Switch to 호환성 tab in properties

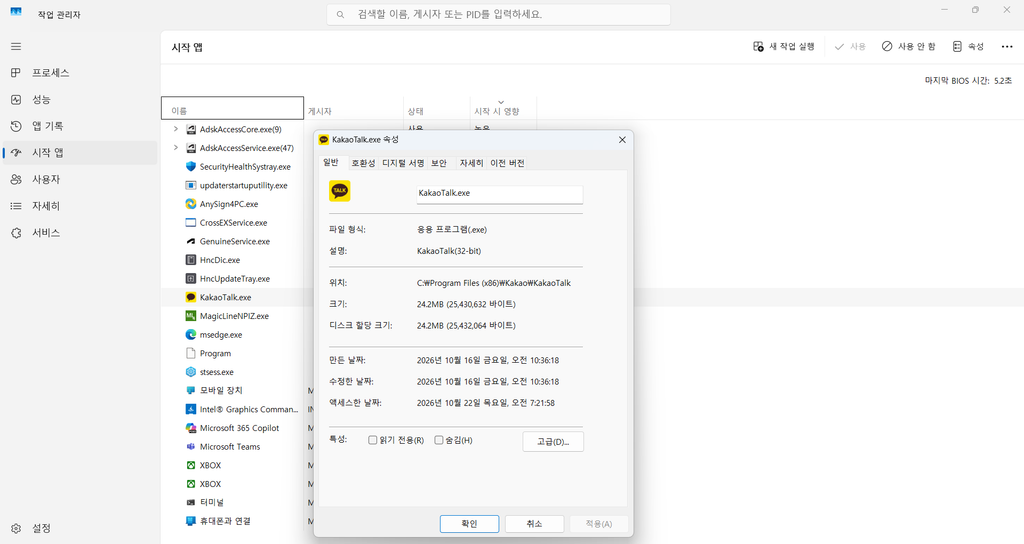click(x=363, y=163)
